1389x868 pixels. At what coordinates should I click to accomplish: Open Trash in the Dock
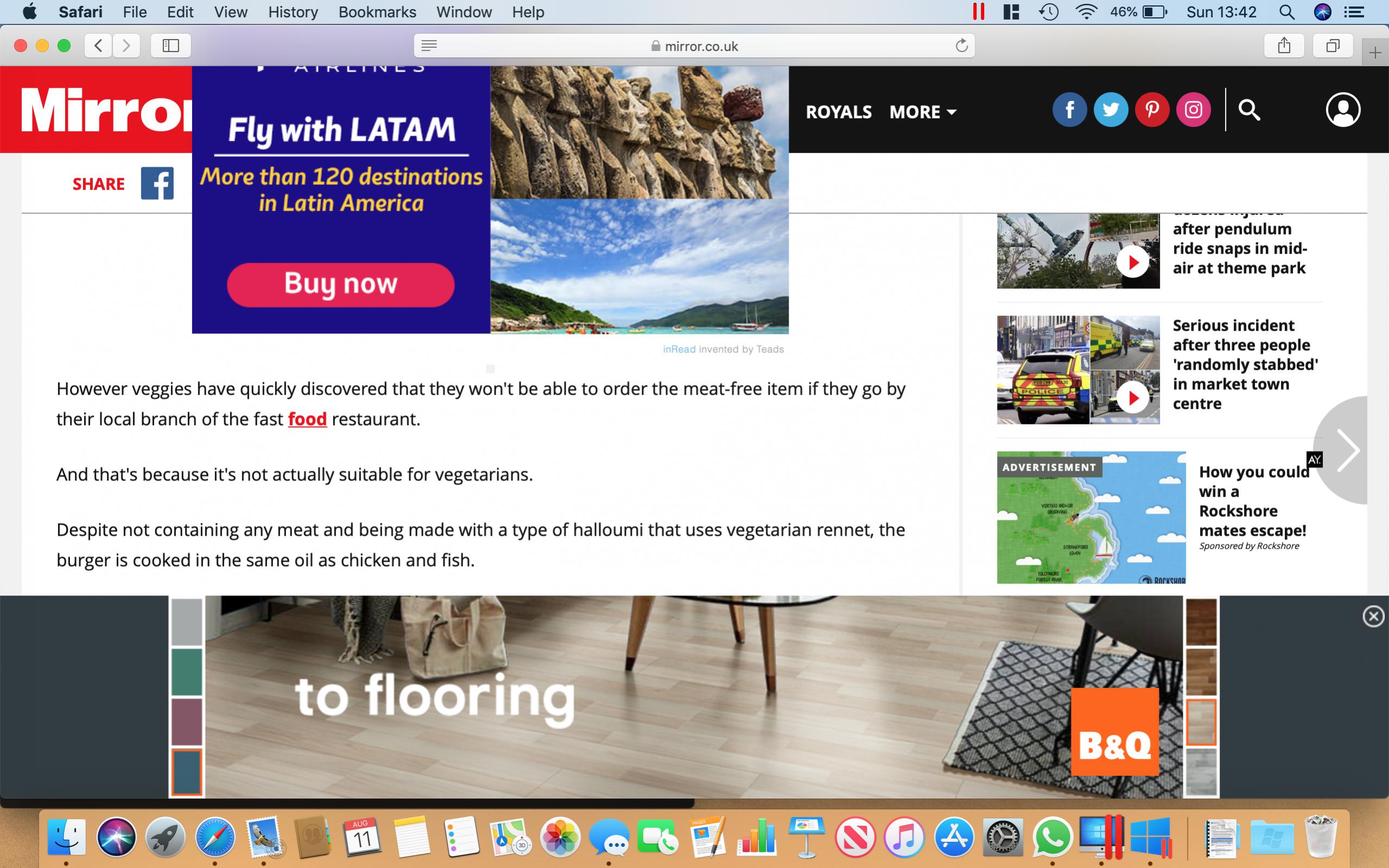pos(1321,837)
